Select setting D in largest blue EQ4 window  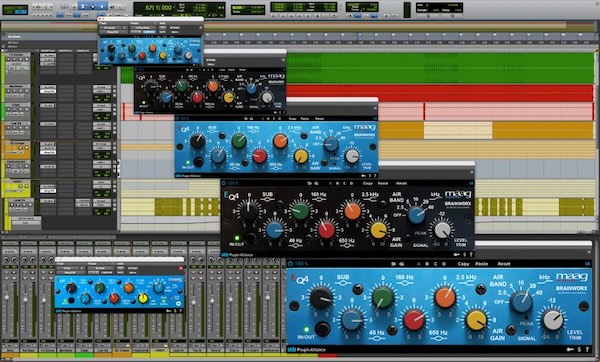click(x=444, y=264)
